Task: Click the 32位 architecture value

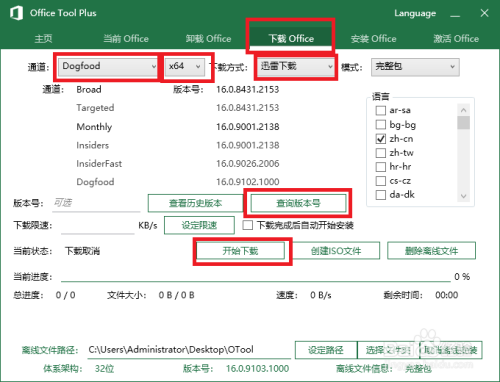Action: coord(104,368)
